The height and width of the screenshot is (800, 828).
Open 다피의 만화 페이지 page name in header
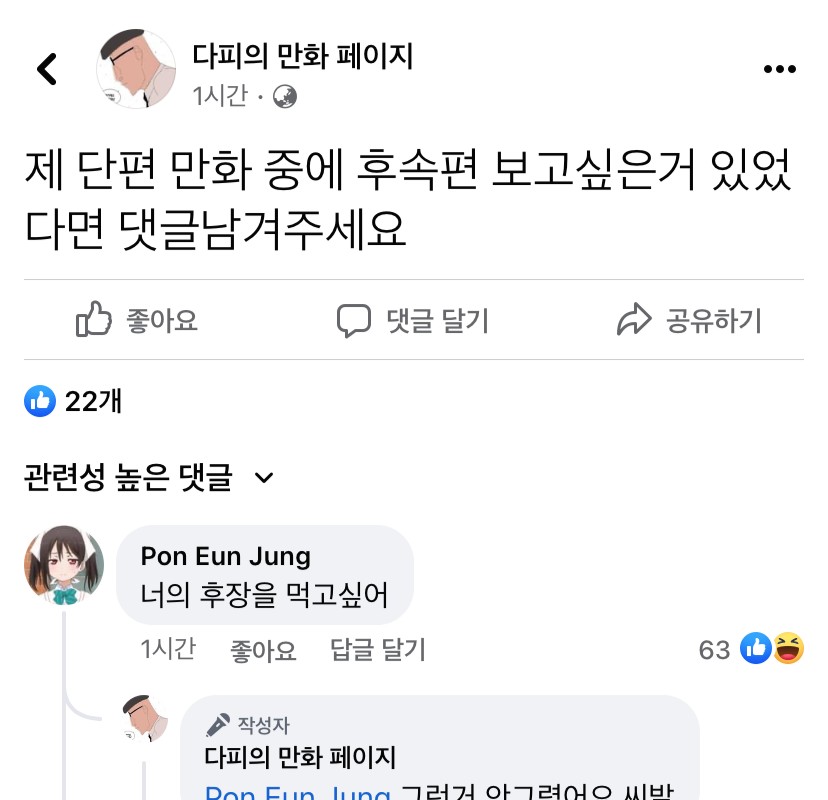coord(302,56)
